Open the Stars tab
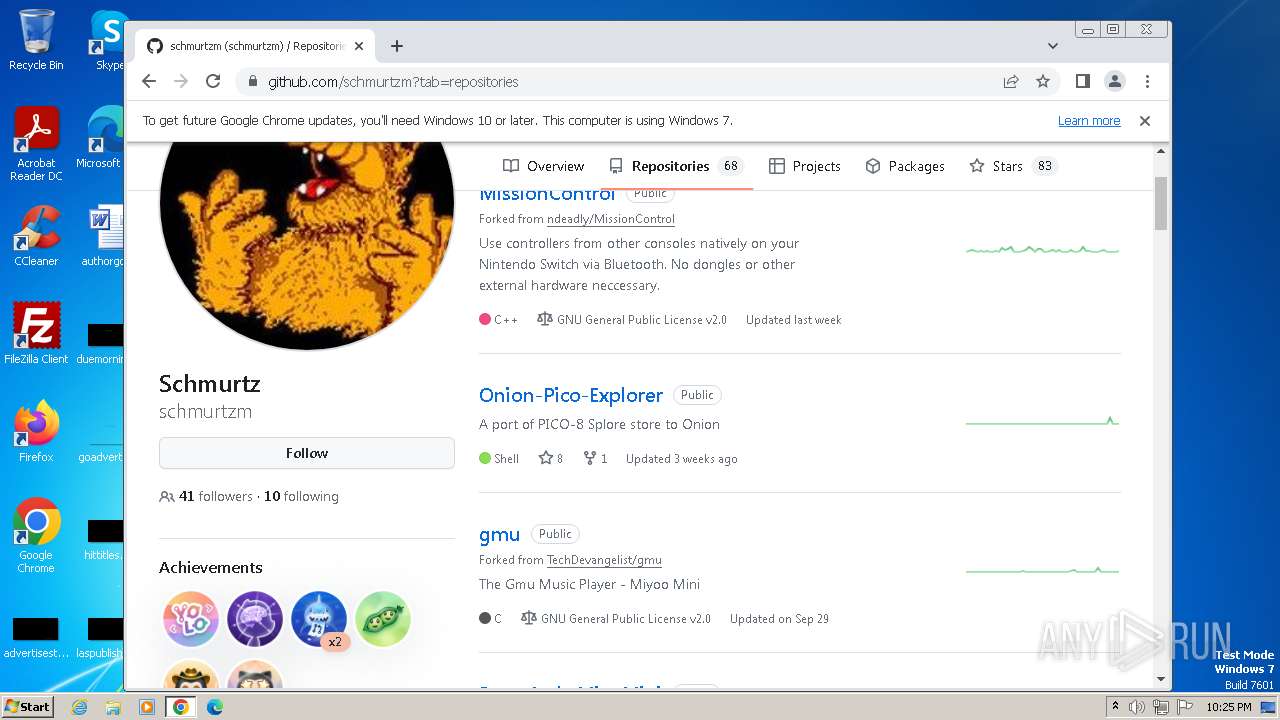Image resolution: width=1280 pixels, height=720 pixels. (x=1012, y=166)
